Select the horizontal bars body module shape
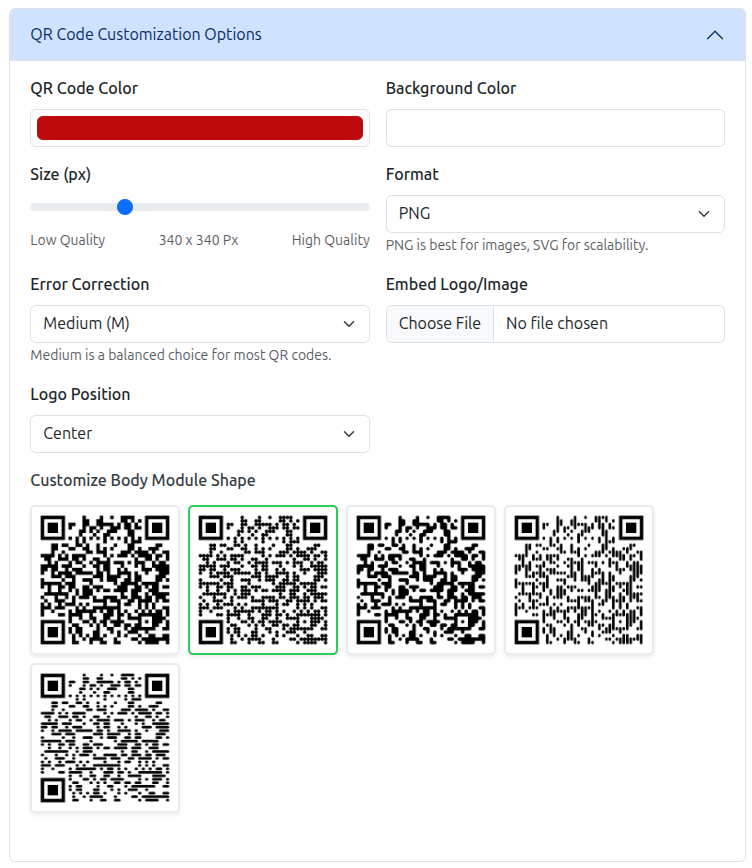This screenshot has width=752, height=868. tap(105, 738)
